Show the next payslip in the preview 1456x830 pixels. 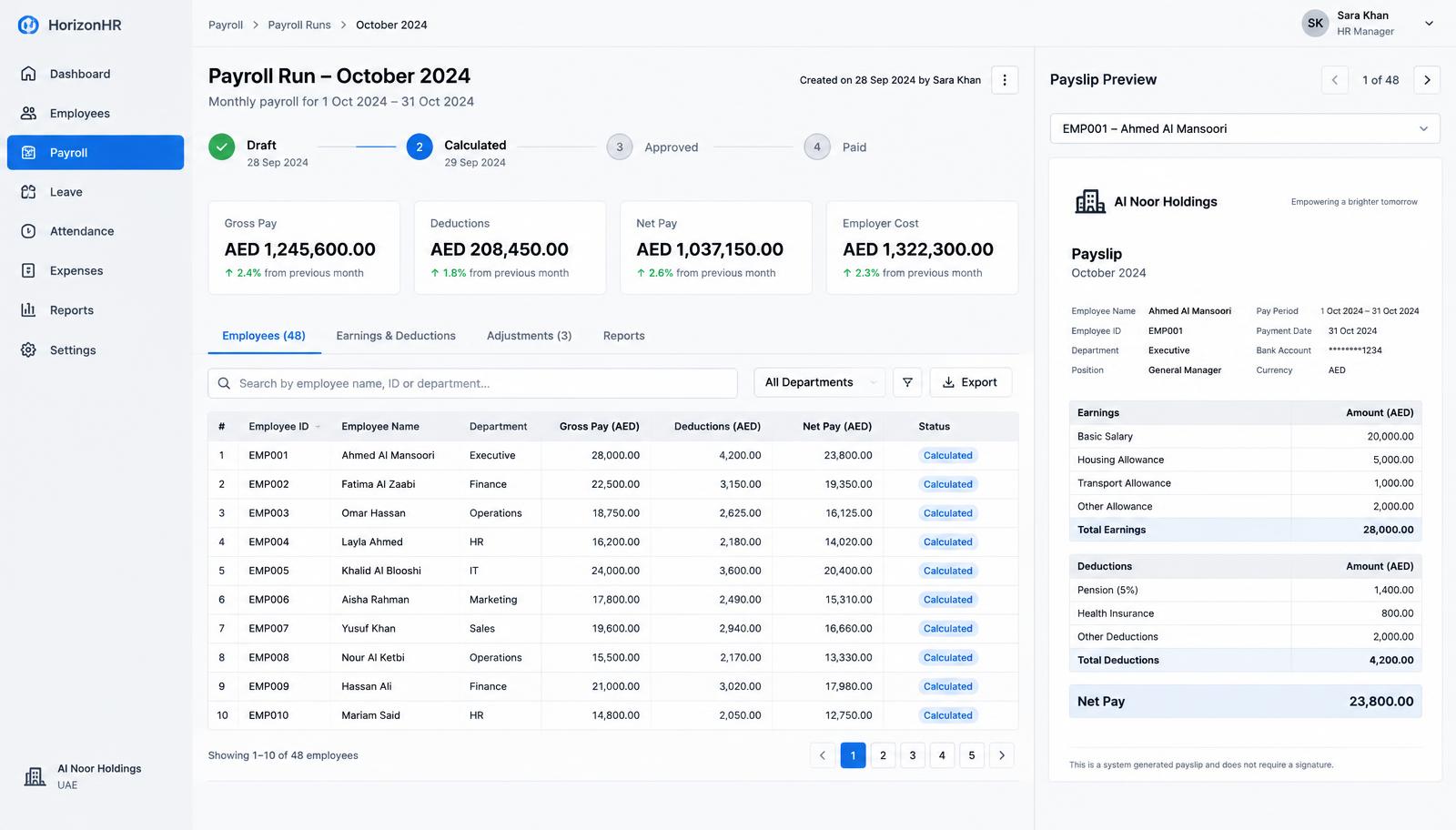pos(1427,80)
